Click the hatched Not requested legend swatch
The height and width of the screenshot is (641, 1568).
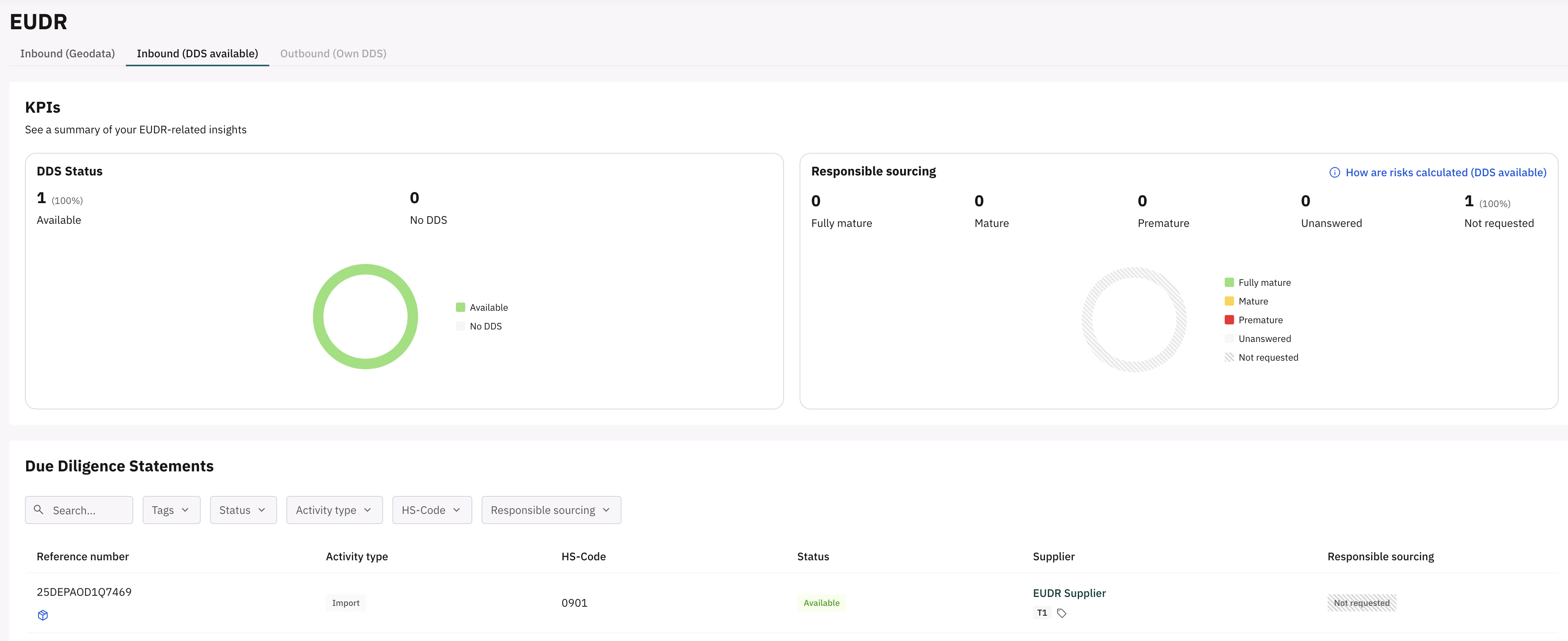click(1229, 357)
